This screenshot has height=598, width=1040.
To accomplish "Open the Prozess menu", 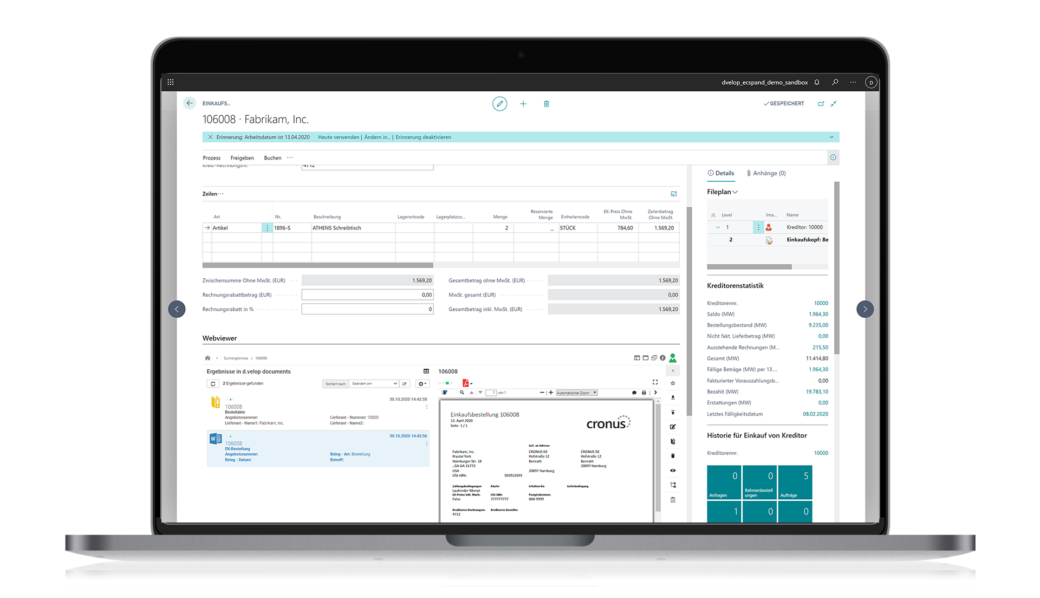I will tap(212, 158).
